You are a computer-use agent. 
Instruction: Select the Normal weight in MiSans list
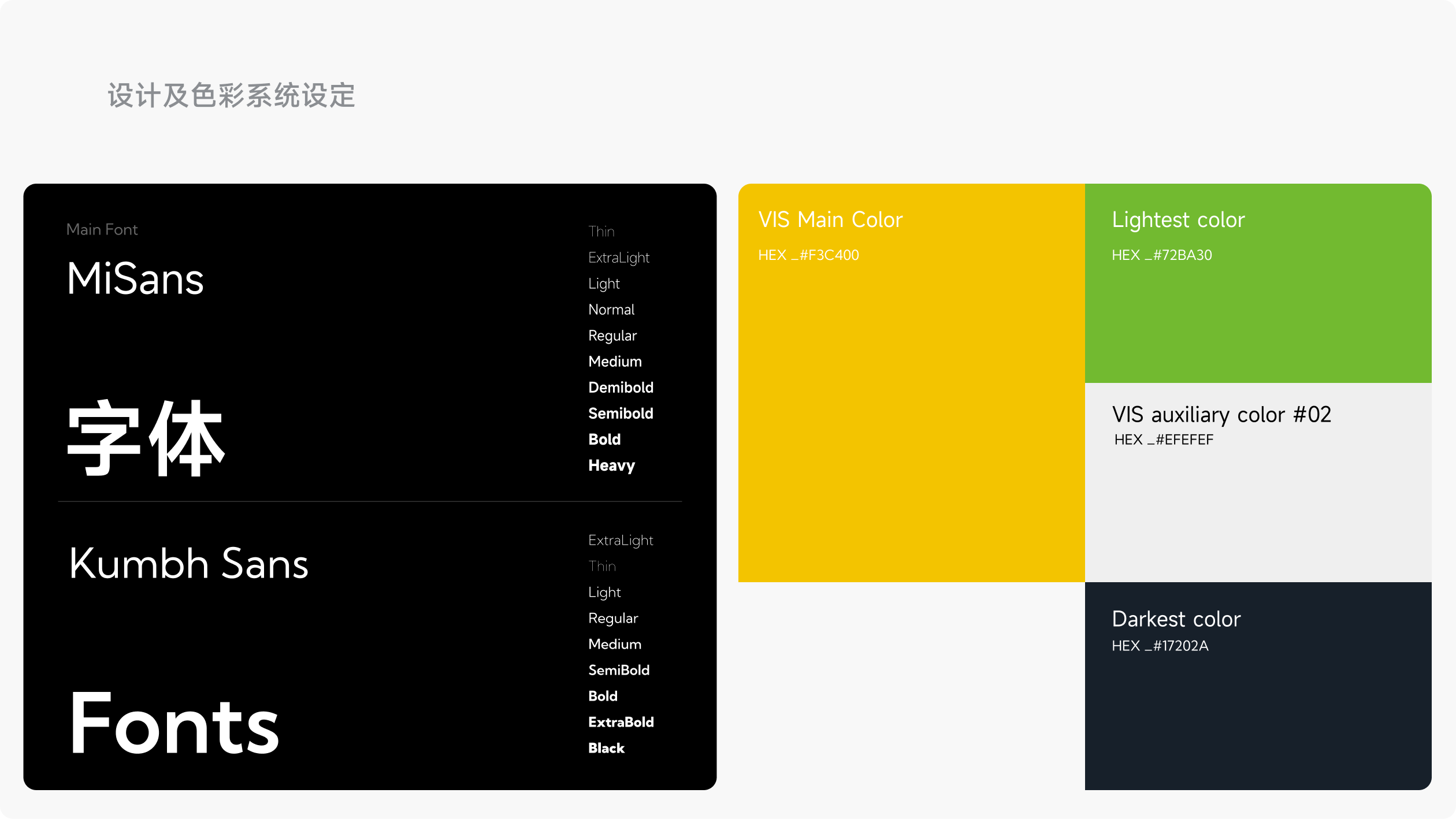click(x=611, y=310)
